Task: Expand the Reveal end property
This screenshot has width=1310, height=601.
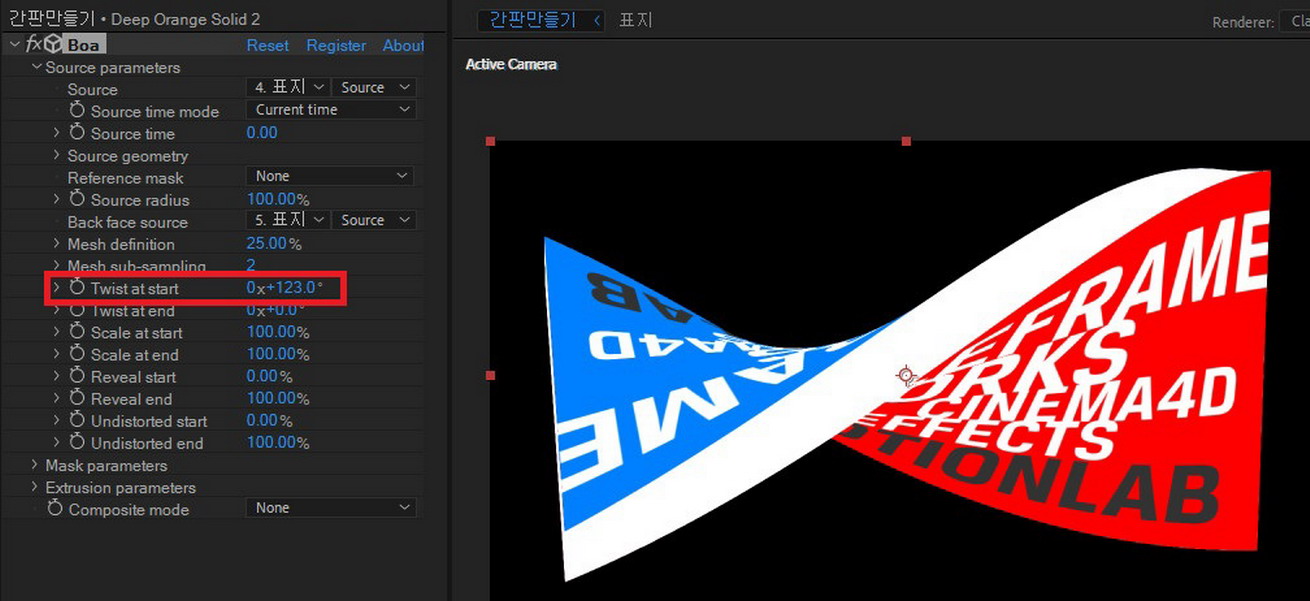Action: point(57,399)
